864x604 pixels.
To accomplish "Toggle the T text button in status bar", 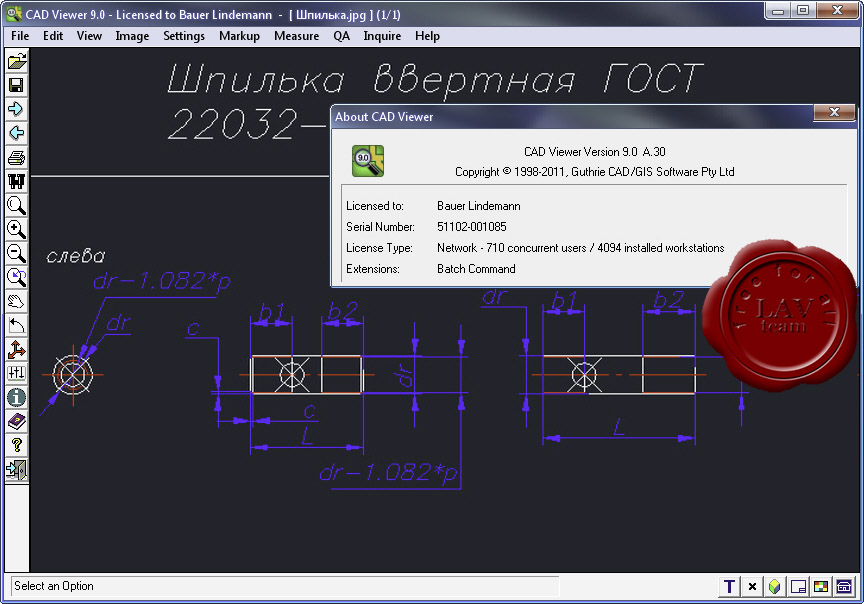I will (729, 586).
